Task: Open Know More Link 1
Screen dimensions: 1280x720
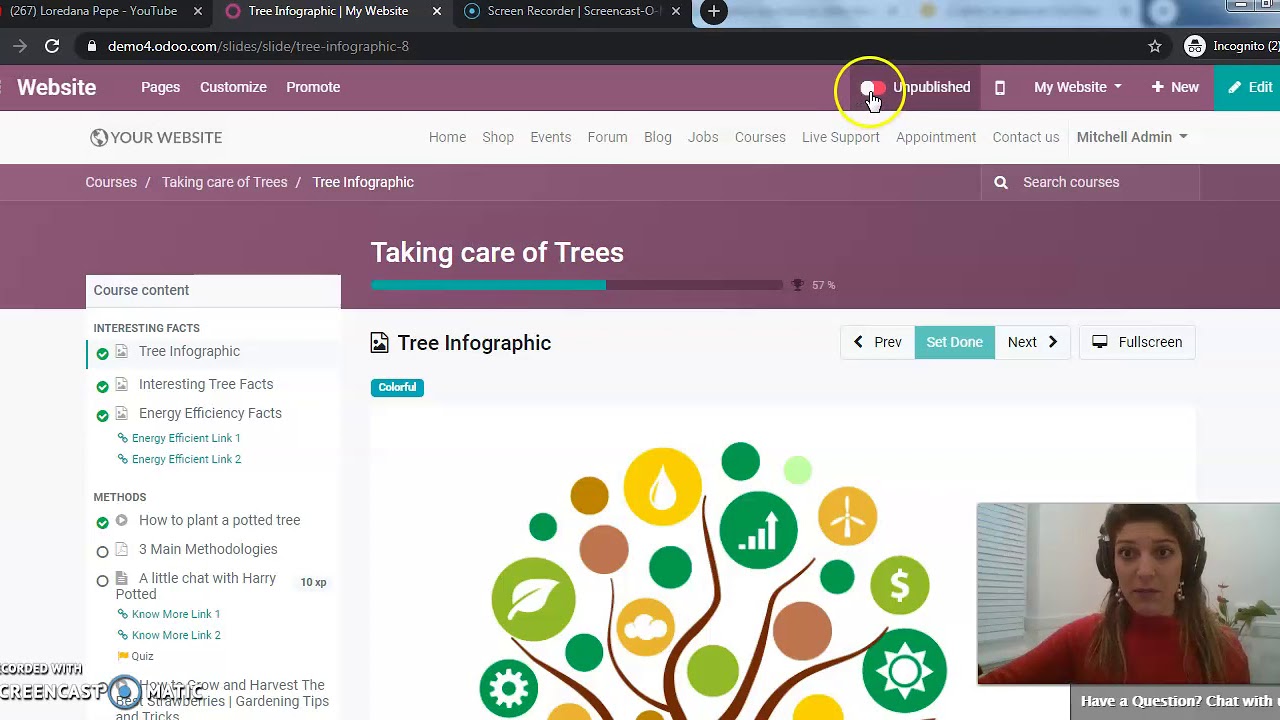Action: (x=176, y=614)
